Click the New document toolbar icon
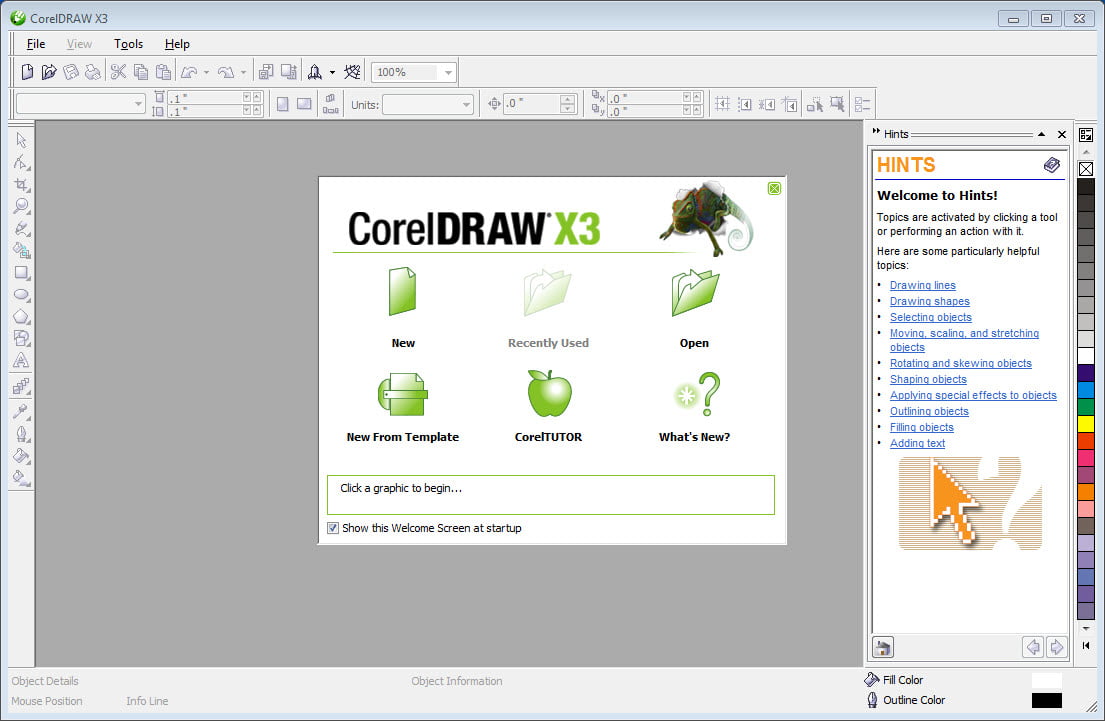This screenshot has height=721, width=1105. coord(27,72)
